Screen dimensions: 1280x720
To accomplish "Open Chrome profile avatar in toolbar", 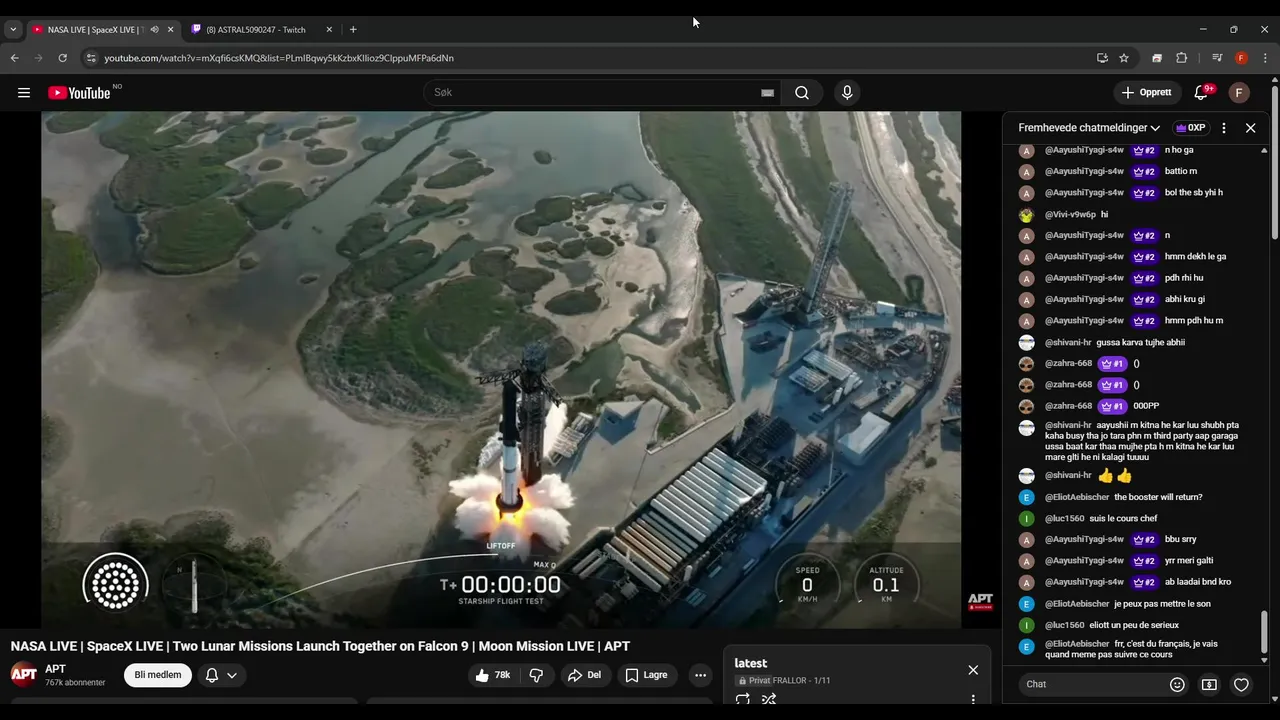I will [x=1241, y=58].
